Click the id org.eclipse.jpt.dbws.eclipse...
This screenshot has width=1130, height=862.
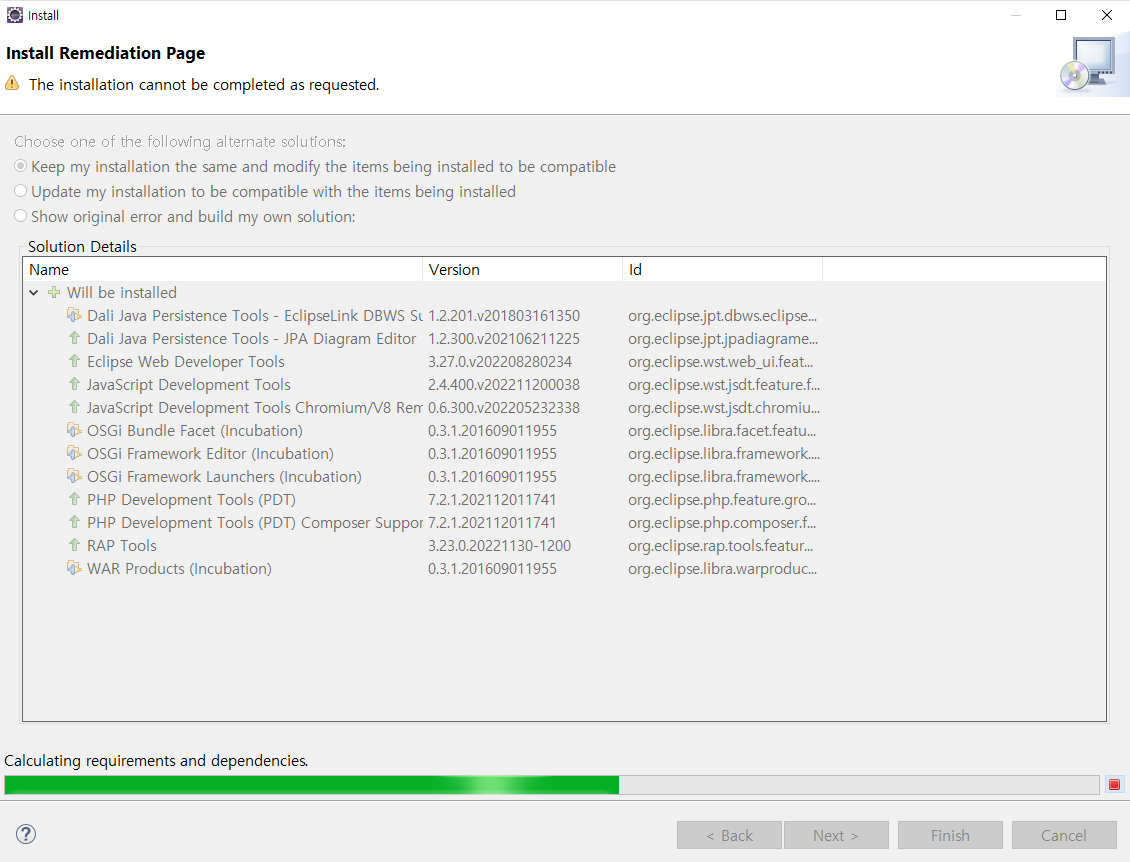coord(722,316)
